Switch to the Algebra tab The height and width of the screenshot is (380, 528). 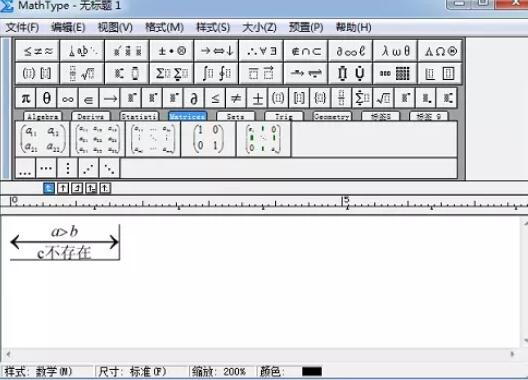tap(43, 116)
